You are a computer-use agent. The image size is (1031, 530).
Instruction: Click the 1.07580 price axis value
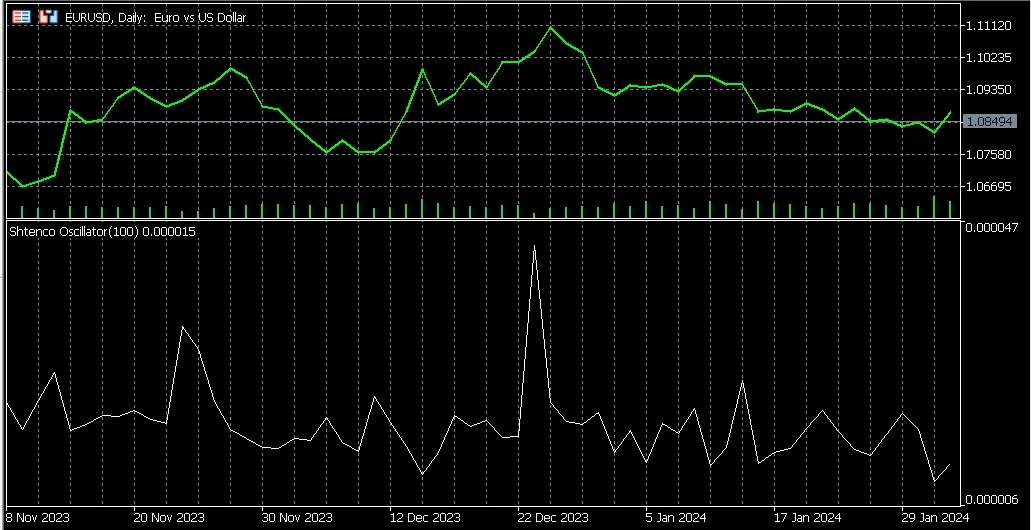click(989, 154)
